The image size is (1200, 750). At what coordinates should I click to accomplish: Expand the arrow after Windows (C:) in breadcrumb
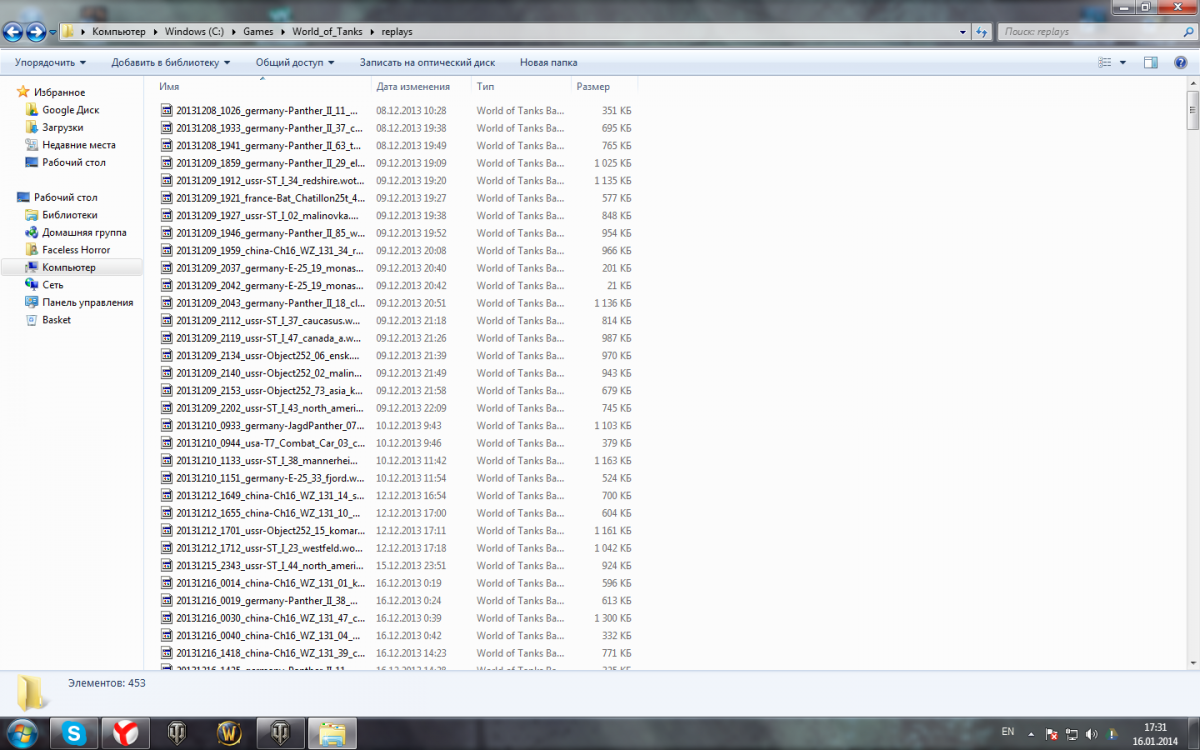[233, 32]
